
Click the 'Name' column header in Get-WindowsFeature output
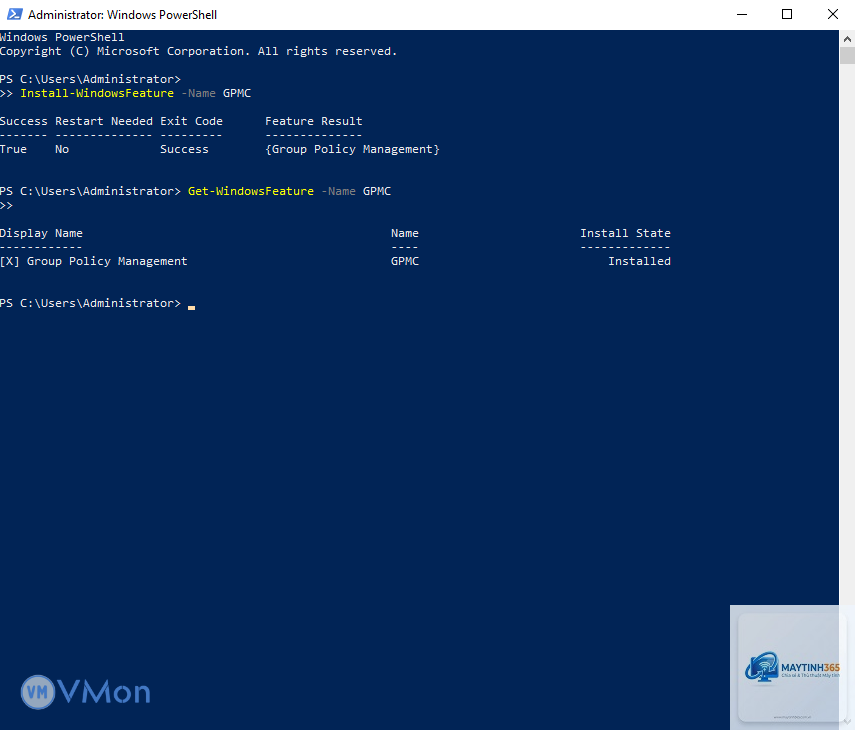coord(405,233)
